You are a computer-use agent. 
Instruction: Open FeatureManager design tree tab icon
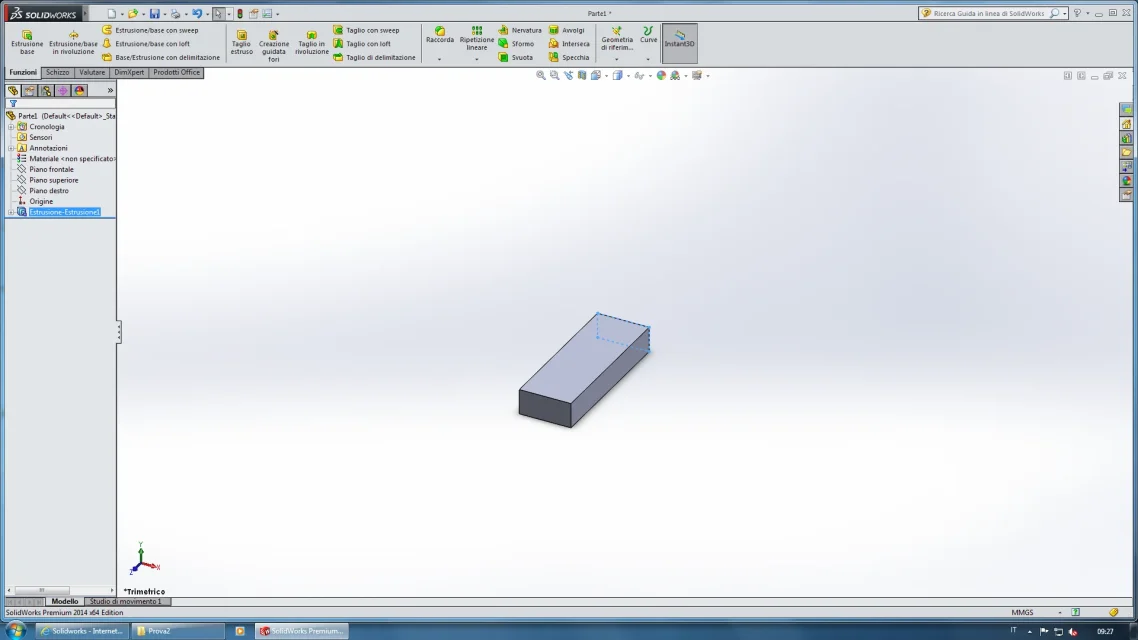[13, 91]
